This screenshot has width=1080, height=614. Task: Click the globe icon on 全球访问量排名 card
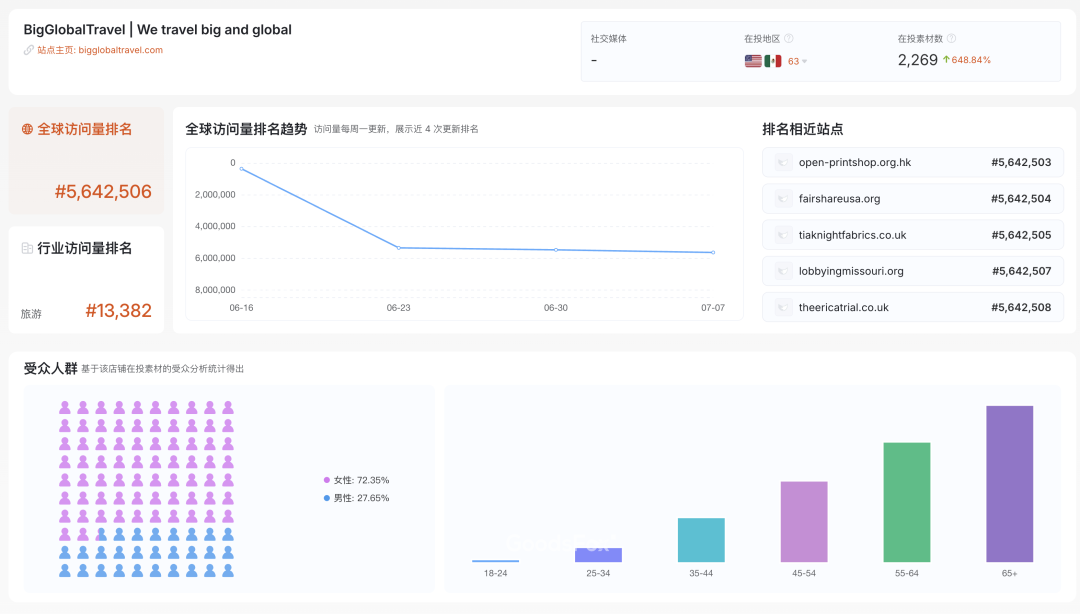pos(27,128)
